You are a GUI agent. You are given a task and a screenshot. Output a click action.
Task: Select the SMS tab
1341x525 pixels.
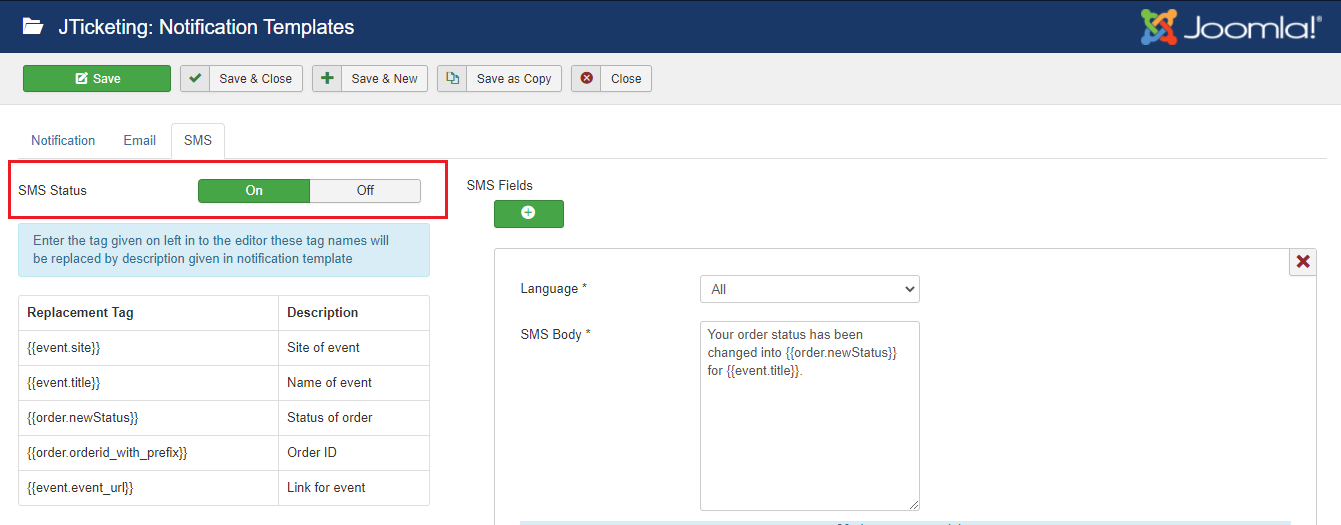click(x=198, y=141)
